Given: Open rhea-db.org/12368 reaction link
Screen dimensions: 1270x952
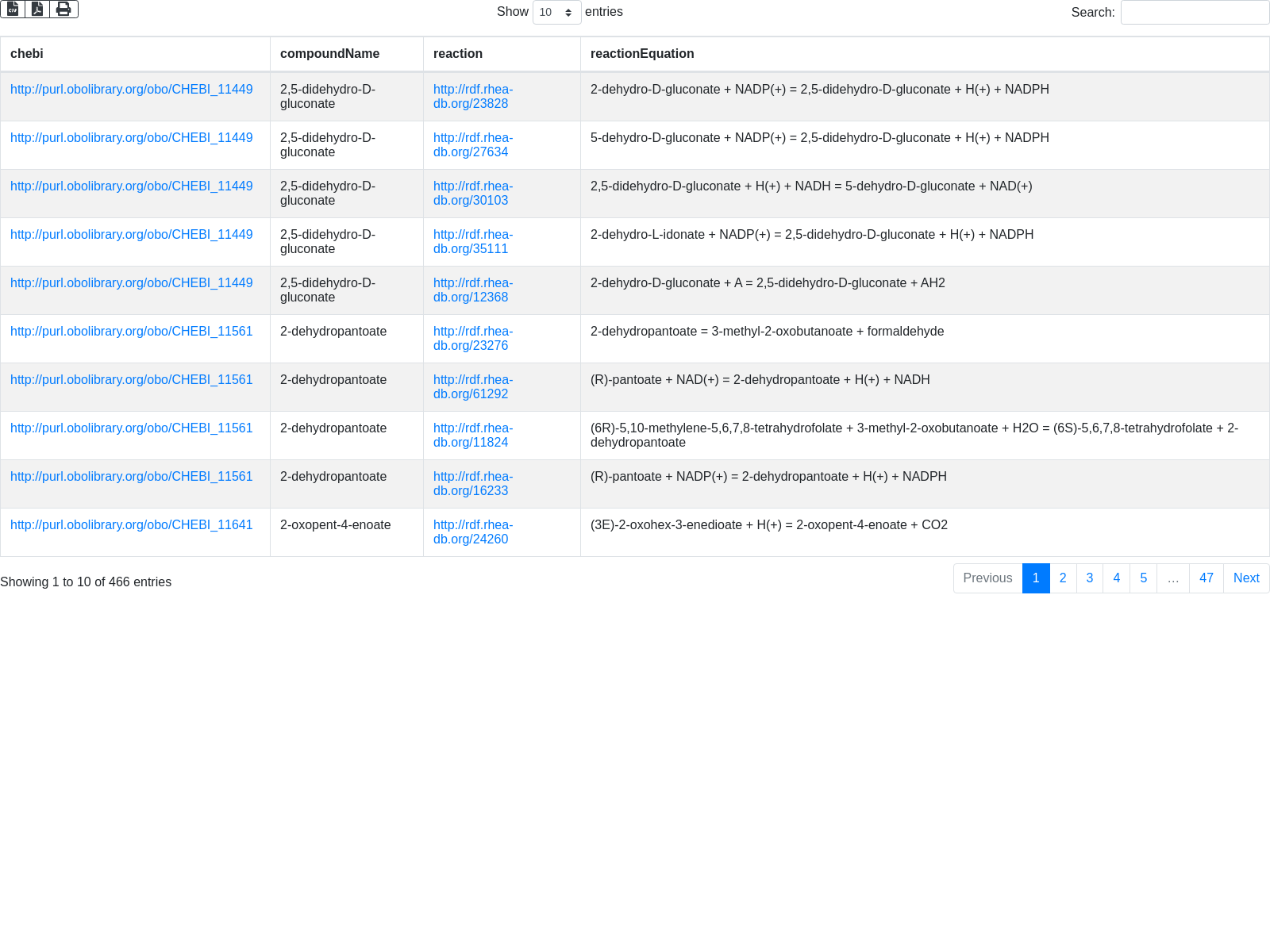Looking at the screenshot, I should point(472,290).
